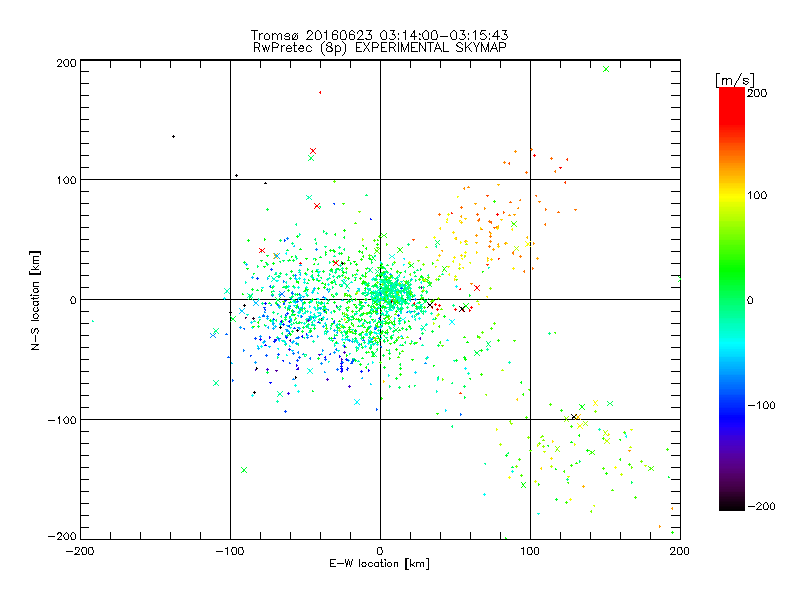Screen dimensions: 800x600
Task: Click the green midsection of the colorbar near 0
Action: click(732, 299)
